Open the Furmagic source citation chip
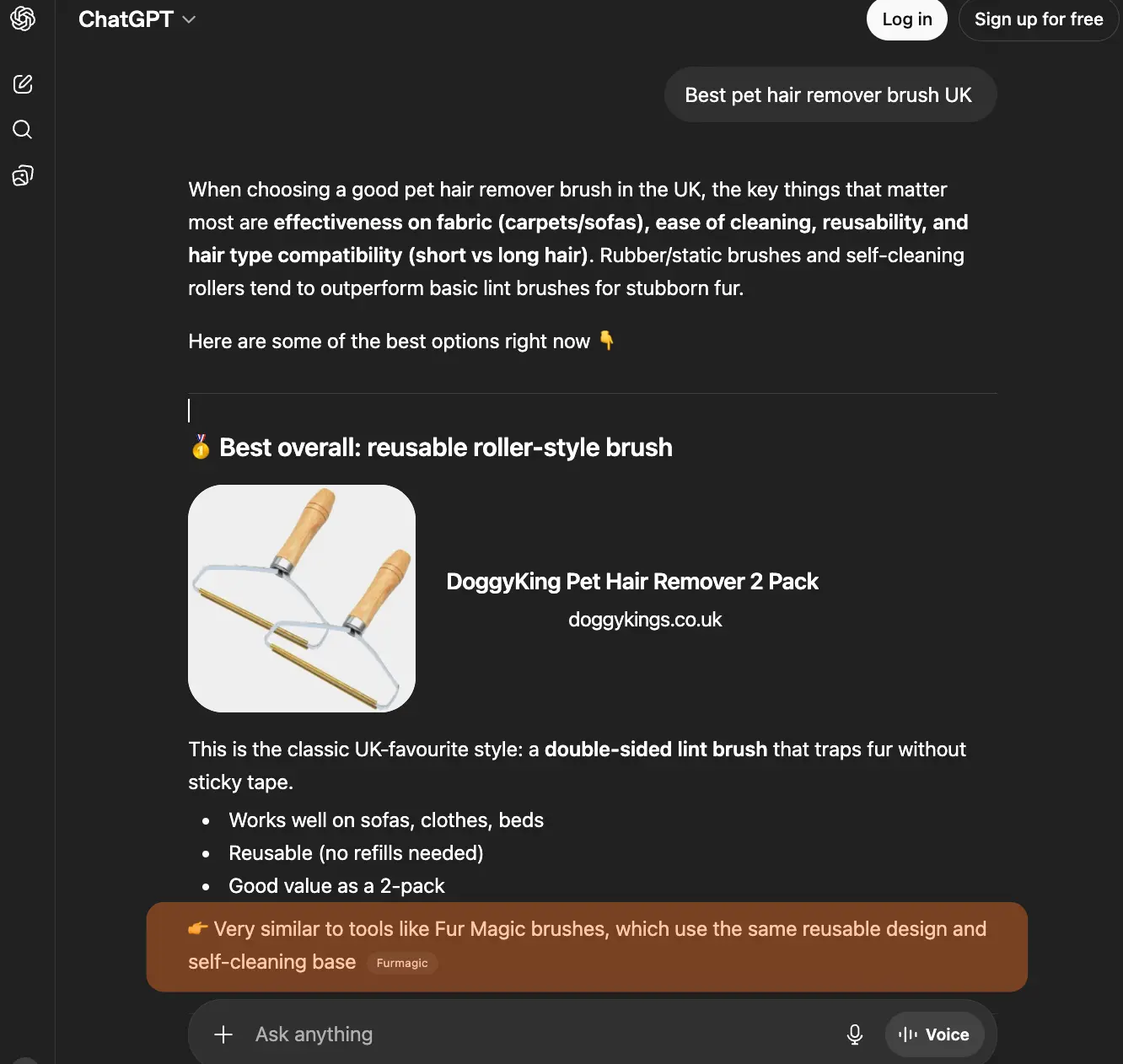Image resolution: width=1123 pixels, height=1064 pixels. coord(402,963)
